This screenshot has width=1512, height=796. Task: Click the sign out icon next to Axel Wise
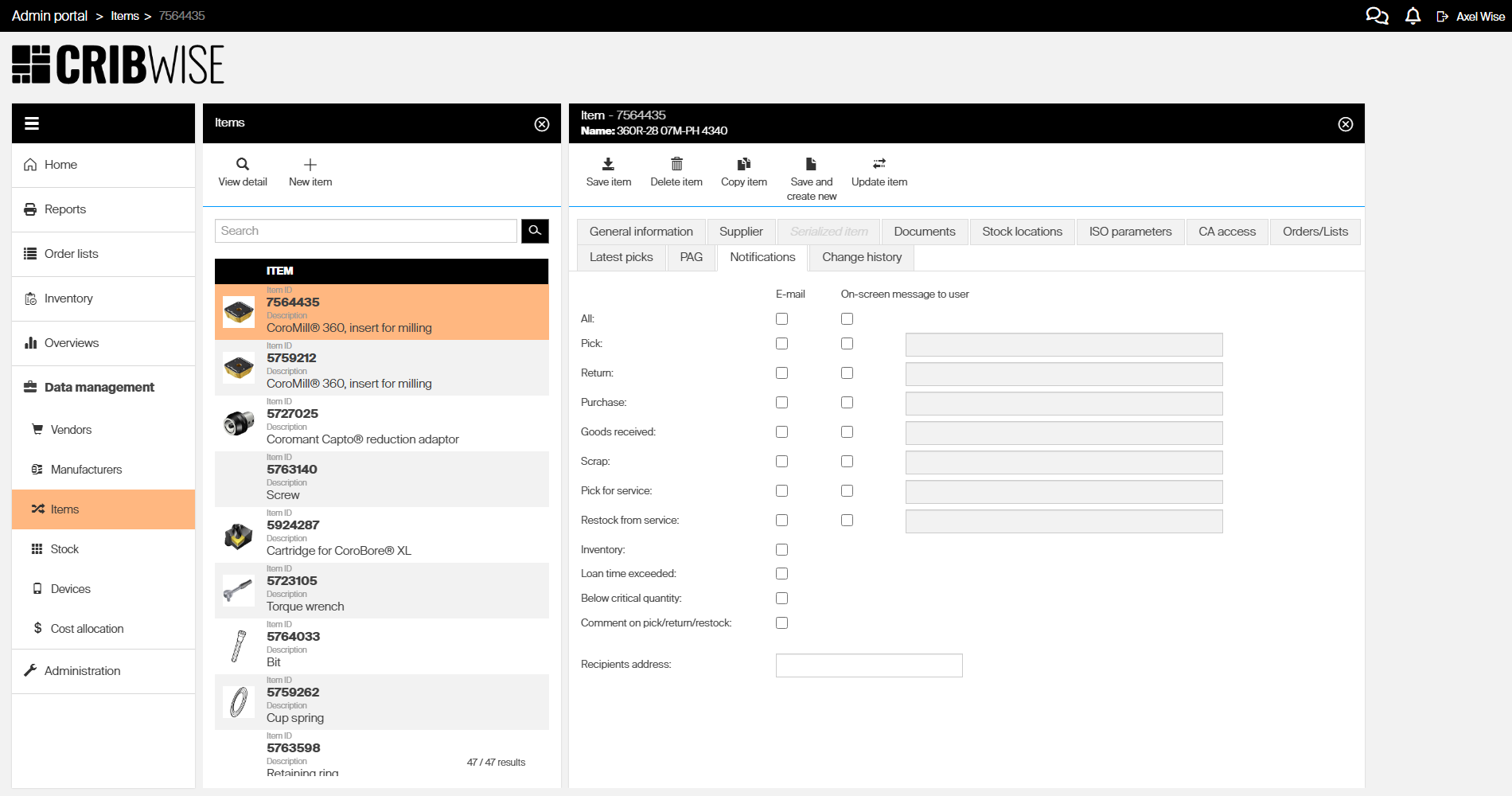point(1442,15)
